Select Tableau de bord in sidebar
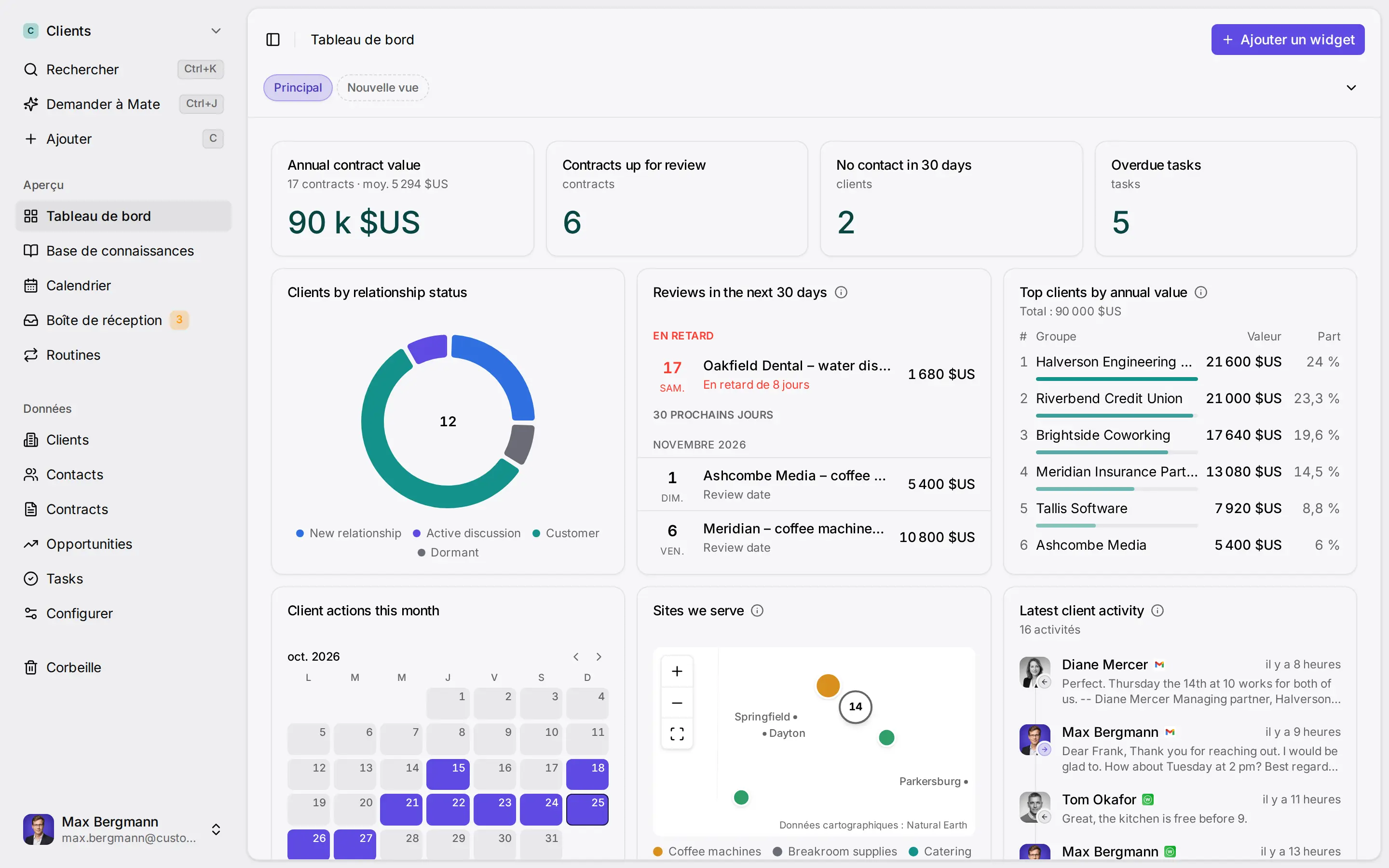The image size is (1389, 868). pos(123,216)
